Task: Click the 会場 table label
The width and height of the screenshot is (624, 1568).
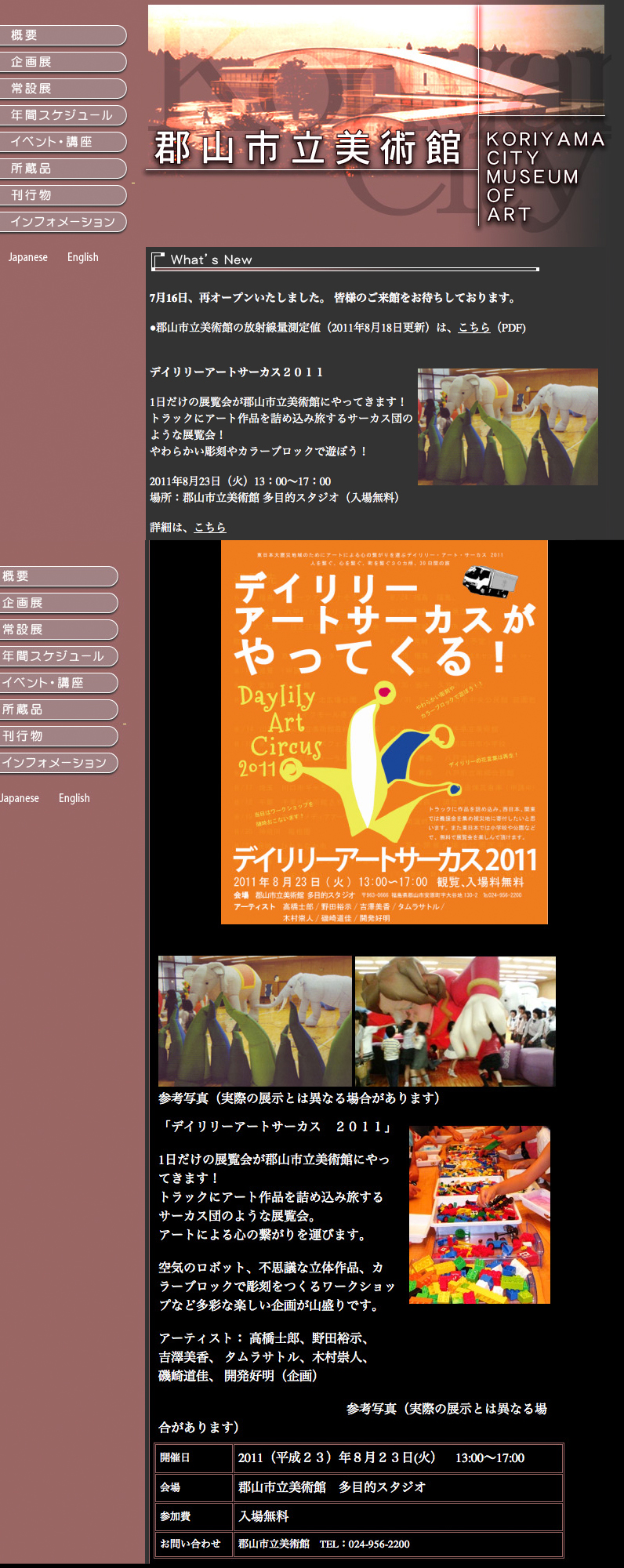Action: click(x=170, y=1487)
